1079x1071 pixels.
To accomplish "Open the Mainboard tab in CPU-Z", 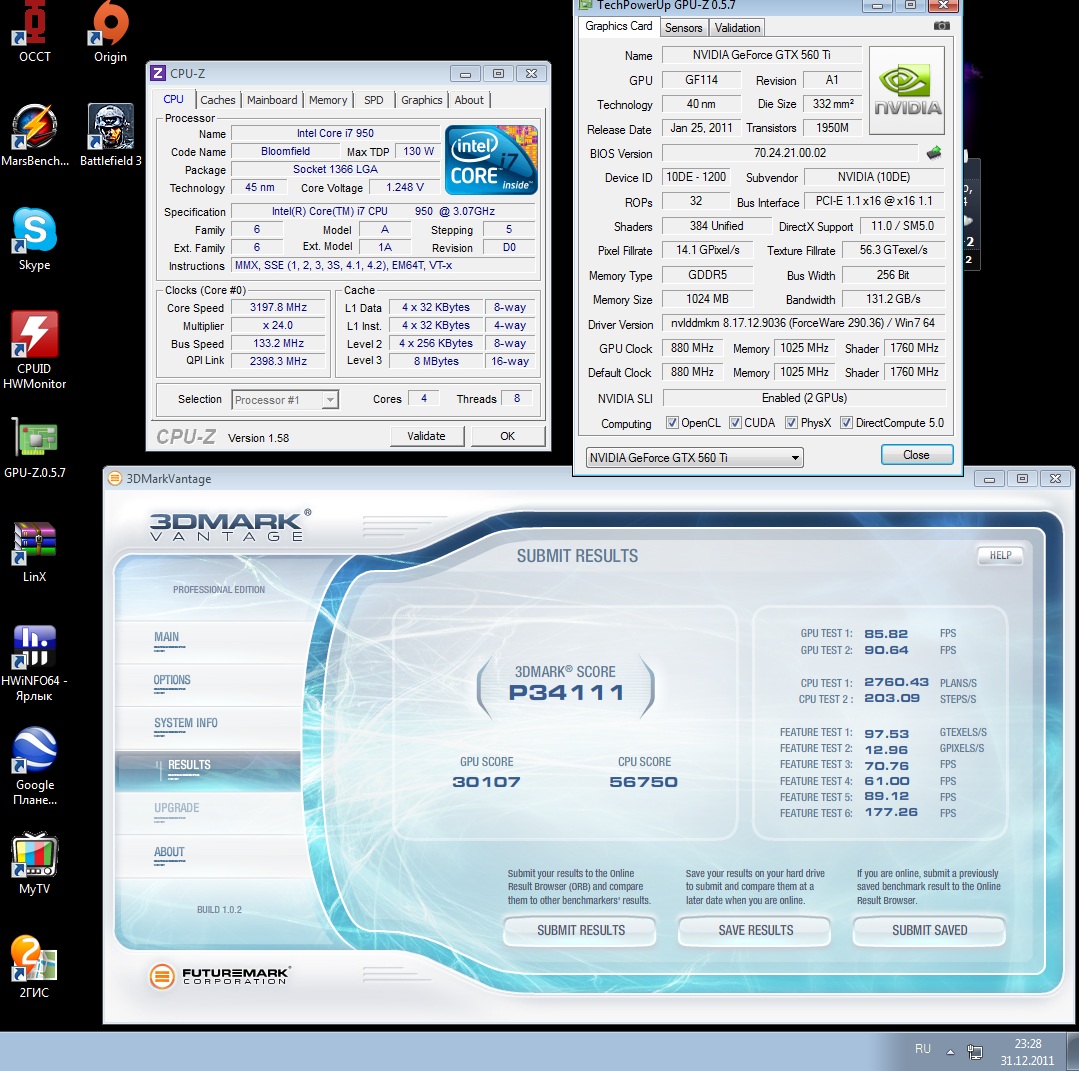I will tap(272, 100).
